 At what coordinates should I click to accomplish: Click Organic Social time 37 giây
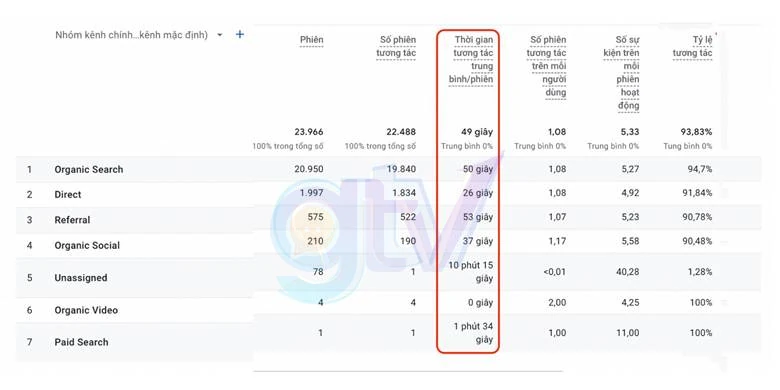[x=478, y=241]
